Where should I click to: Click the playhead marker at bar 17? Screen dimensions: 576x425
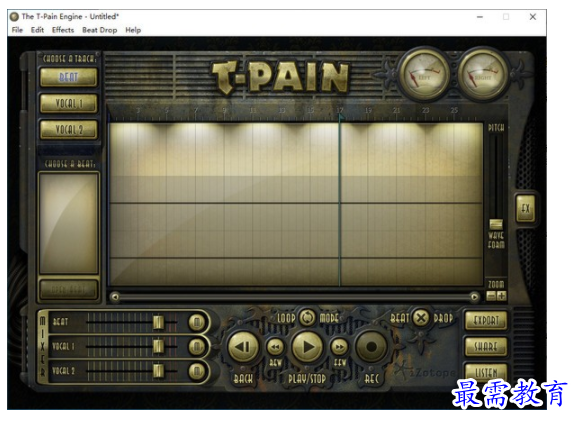pos(341,117)
